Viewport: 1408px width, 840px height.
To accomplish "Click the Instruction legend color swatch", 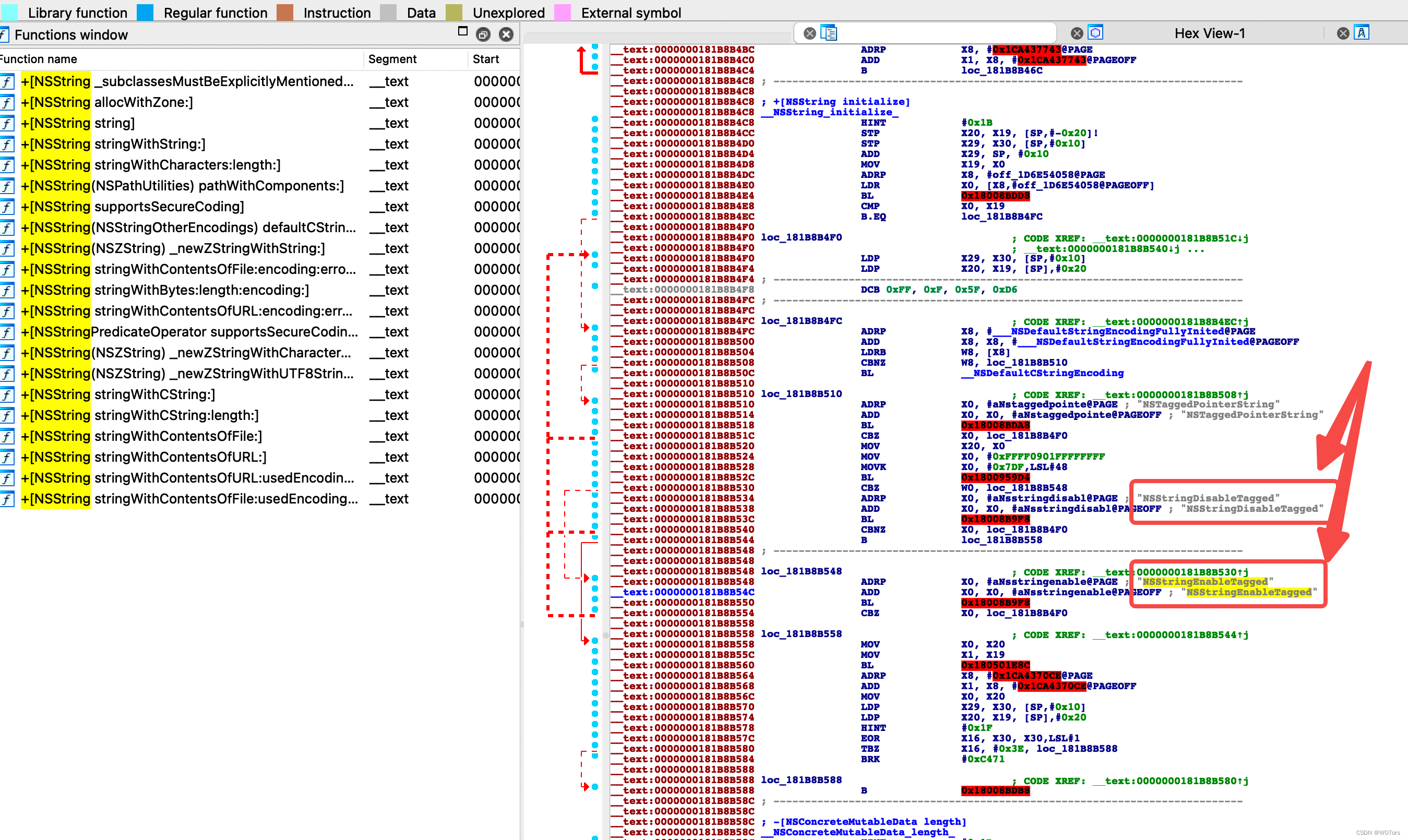I will click(285, 13).
